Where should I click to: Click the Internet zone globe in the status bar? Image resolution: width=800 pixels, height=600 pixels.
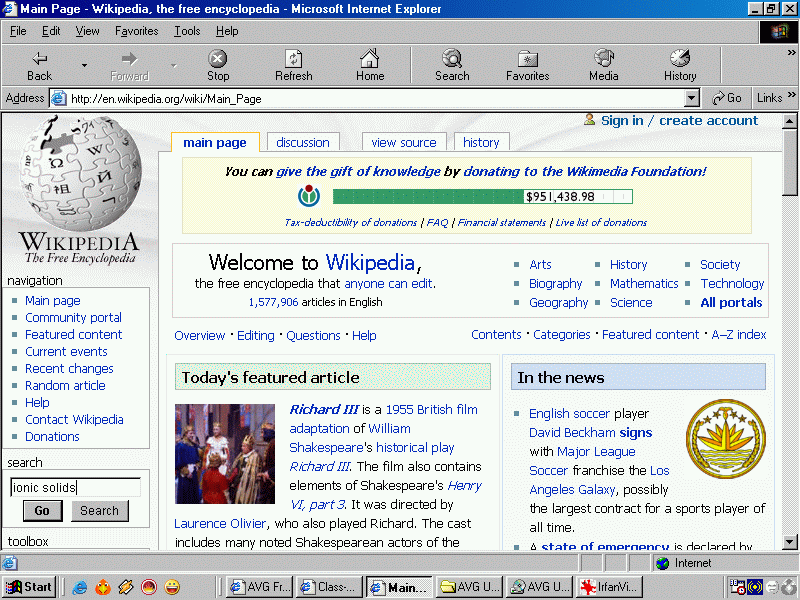click(662, 563)
